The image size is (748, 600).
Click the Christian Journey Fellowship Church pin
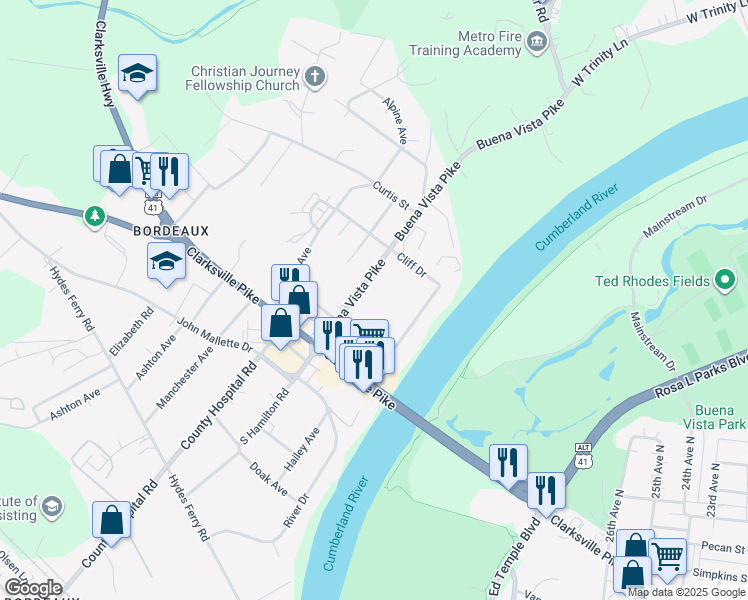pyautogui.click(x=315, y=78)
